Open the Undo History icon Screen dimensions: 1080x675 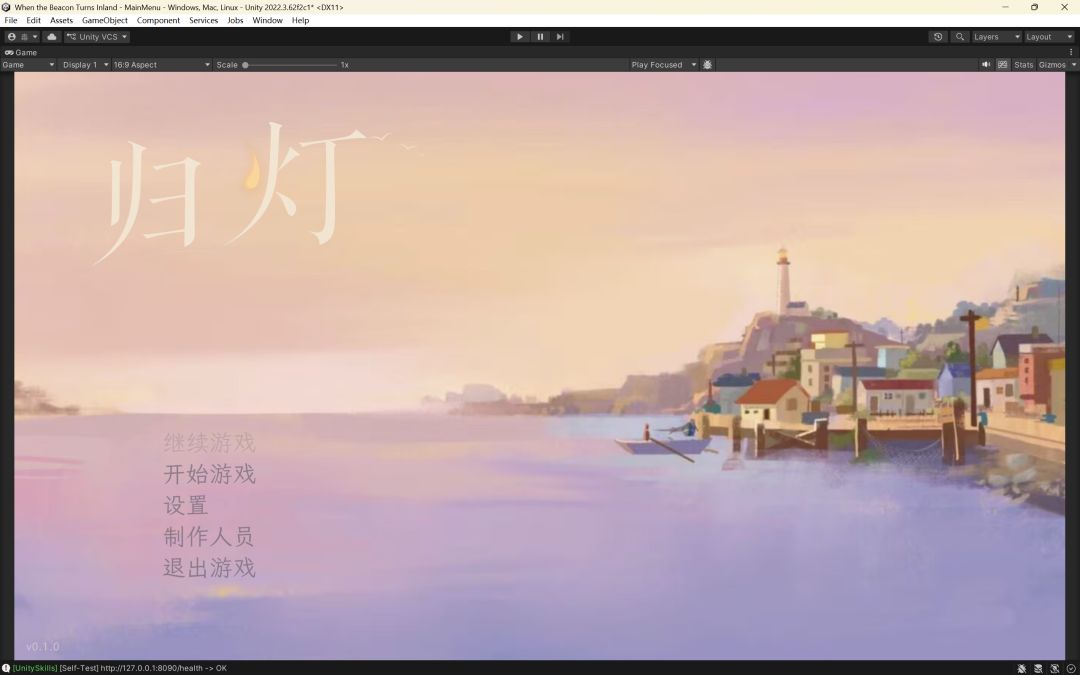tap(937, 37)
